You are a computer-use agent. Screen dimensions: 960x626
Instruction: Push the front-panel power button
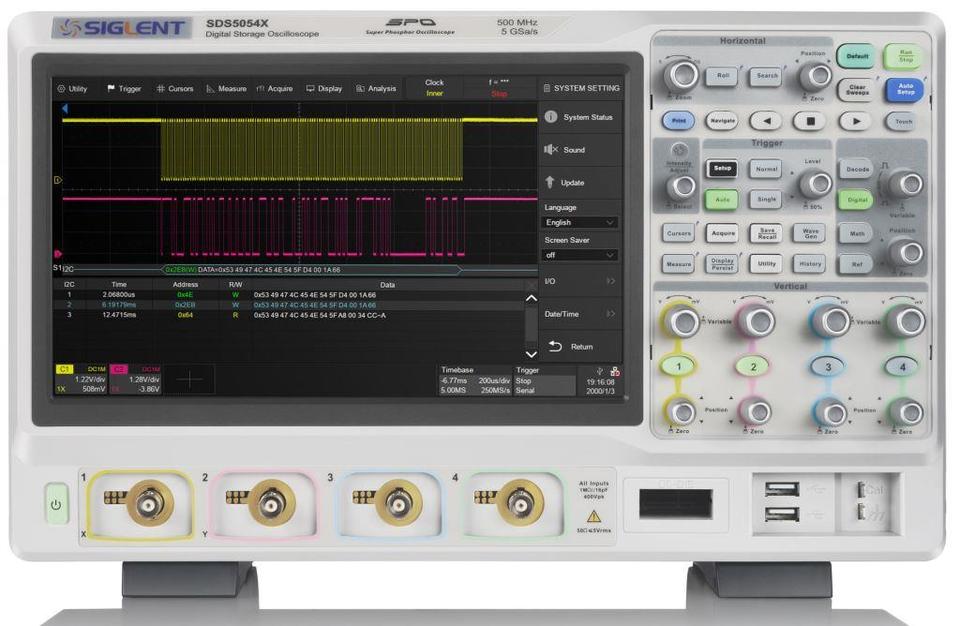tap(56, 505)
